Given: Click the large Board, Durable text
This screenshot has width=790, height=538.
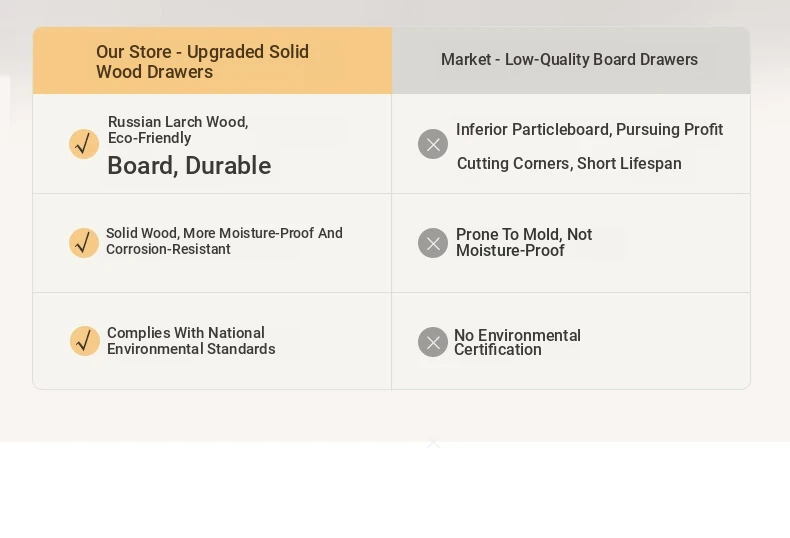Looking at the screenshot, I should click(189, 166).
